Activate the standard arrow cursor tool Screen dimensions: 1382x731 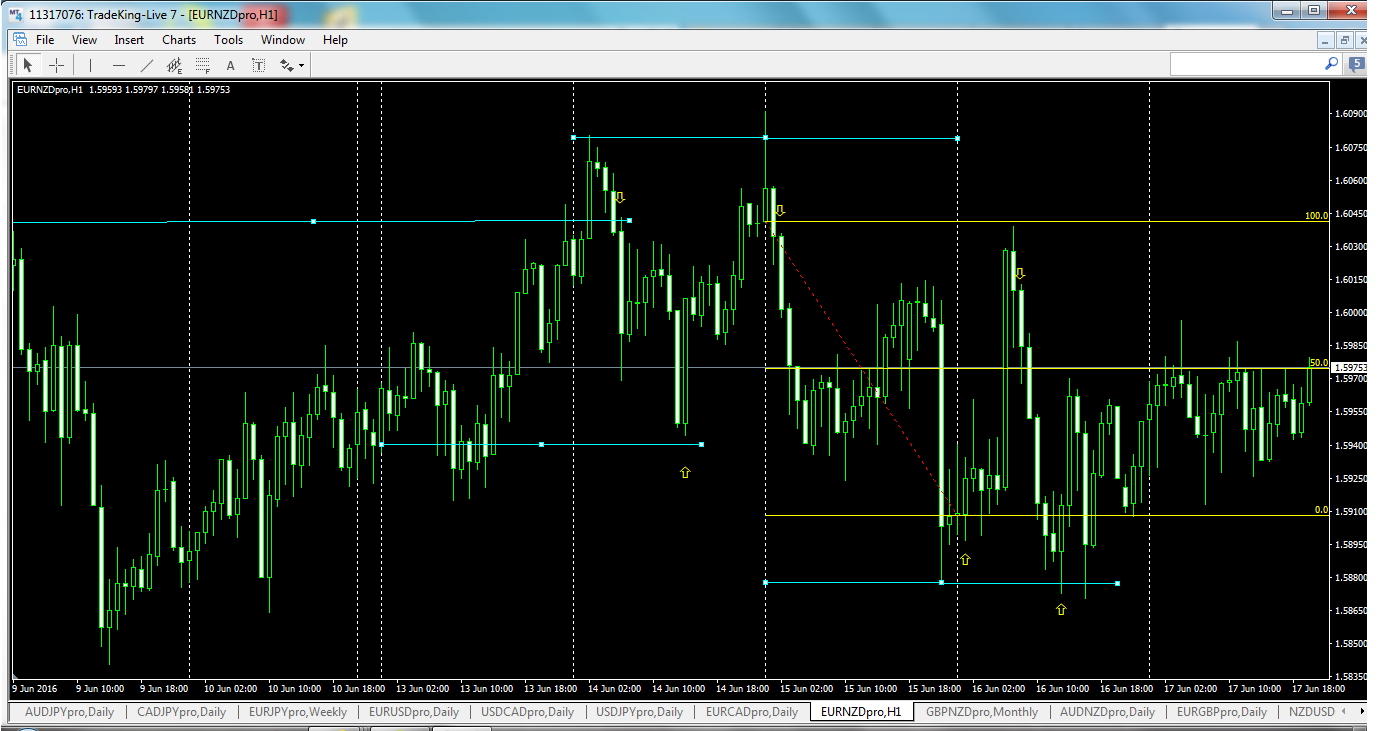[x=27, y=64]
